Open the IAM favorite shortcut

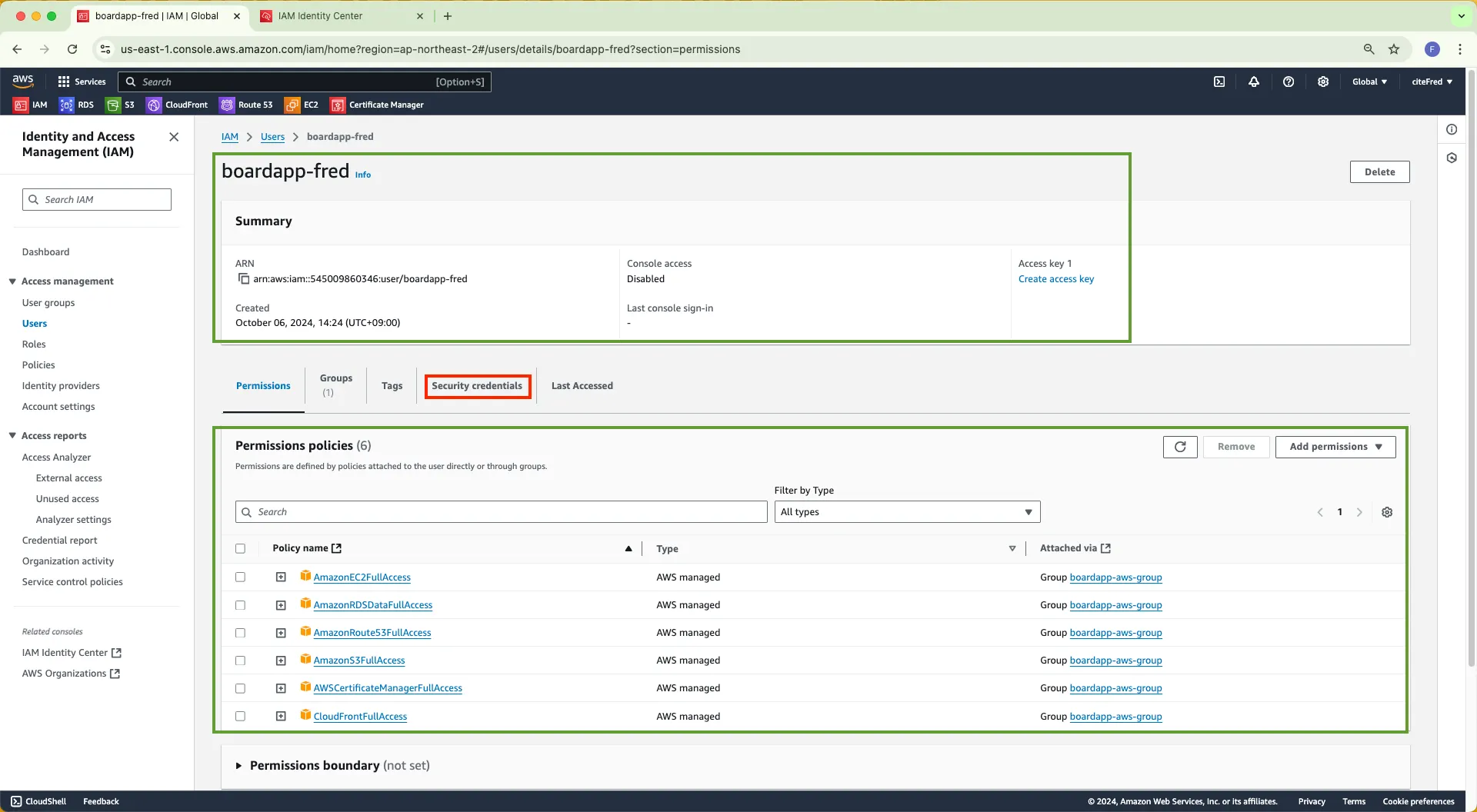(31, 105)
